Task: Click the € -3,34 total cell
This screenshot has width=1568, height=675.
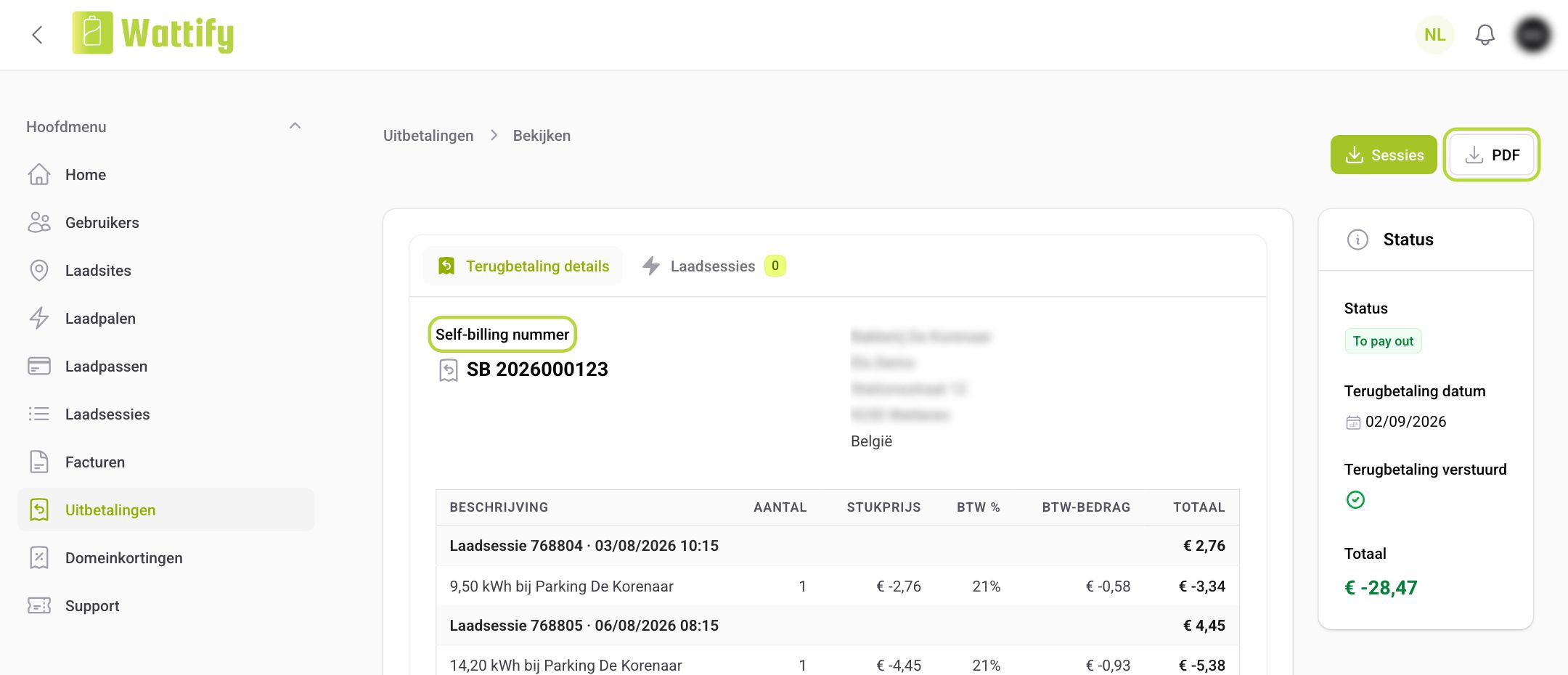Action: (x=1202, y=586)
